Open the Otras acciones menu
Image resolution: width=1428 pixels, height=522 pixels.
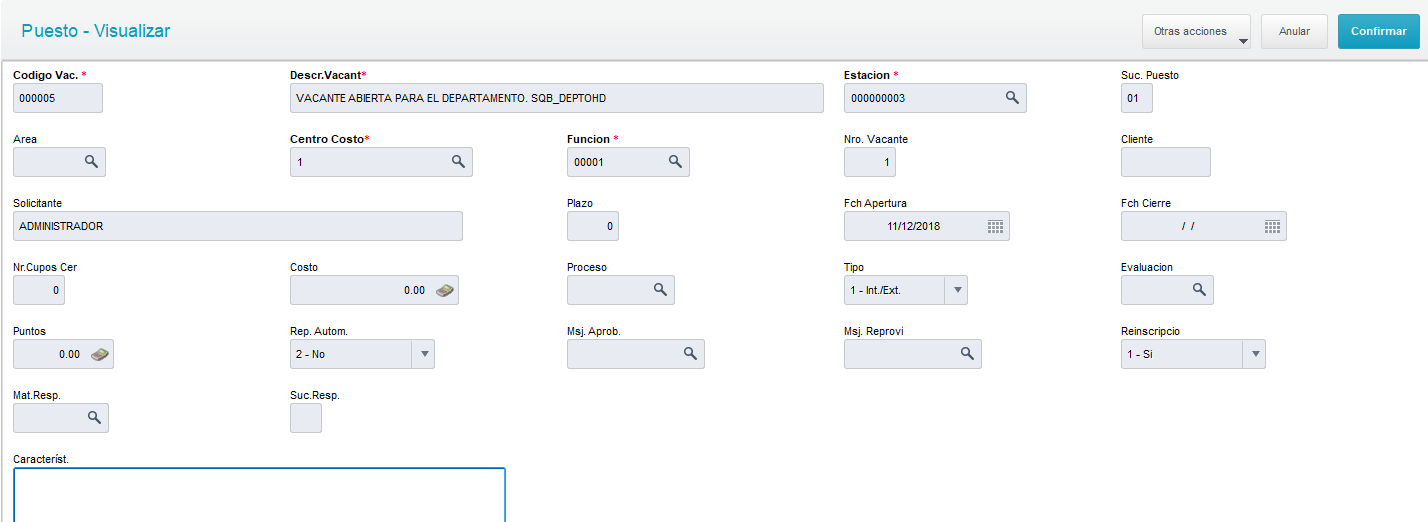[1196, 32]
